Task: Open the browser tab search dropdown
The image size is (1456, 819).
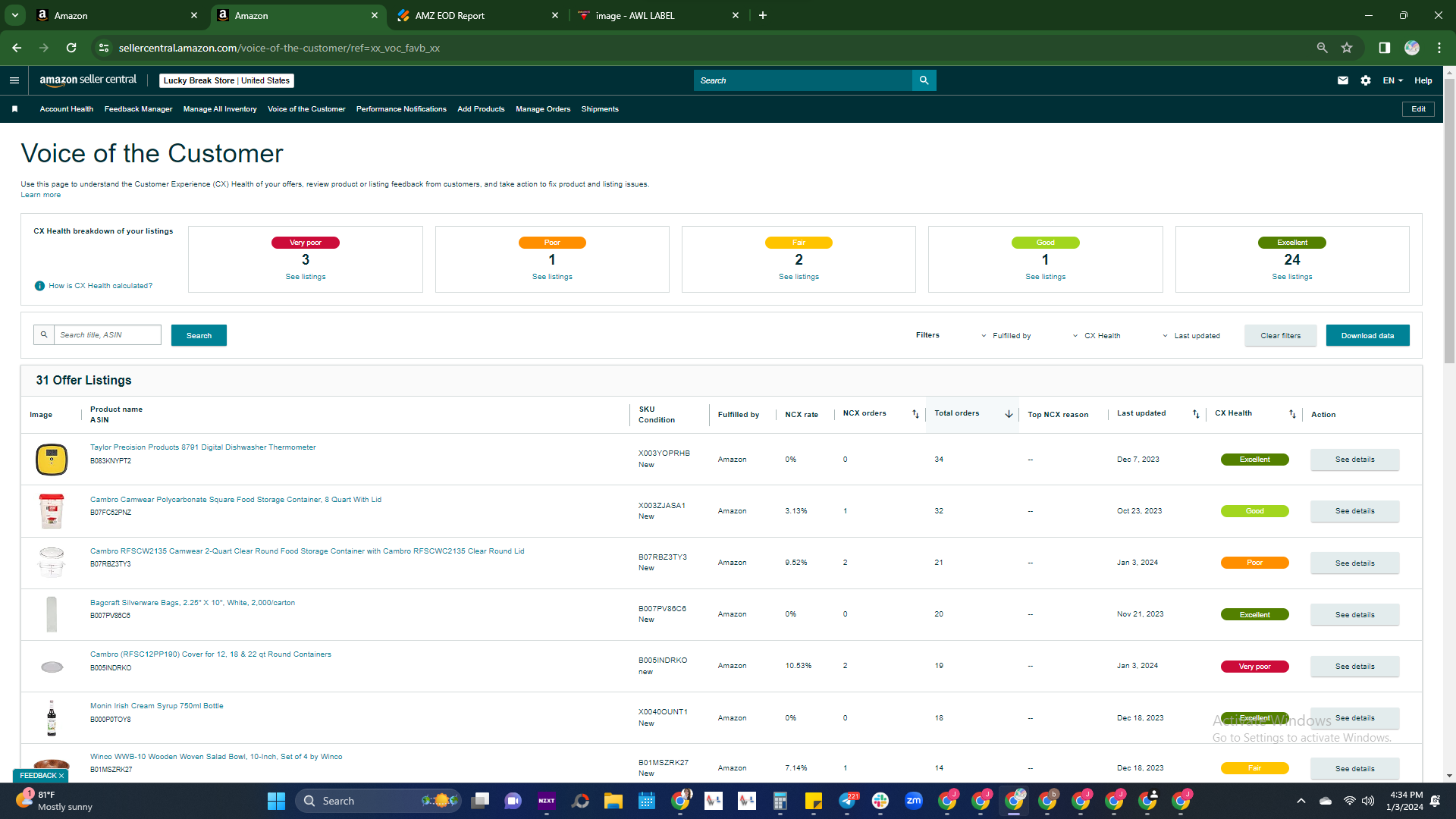Action: click(x=14, y=15)
